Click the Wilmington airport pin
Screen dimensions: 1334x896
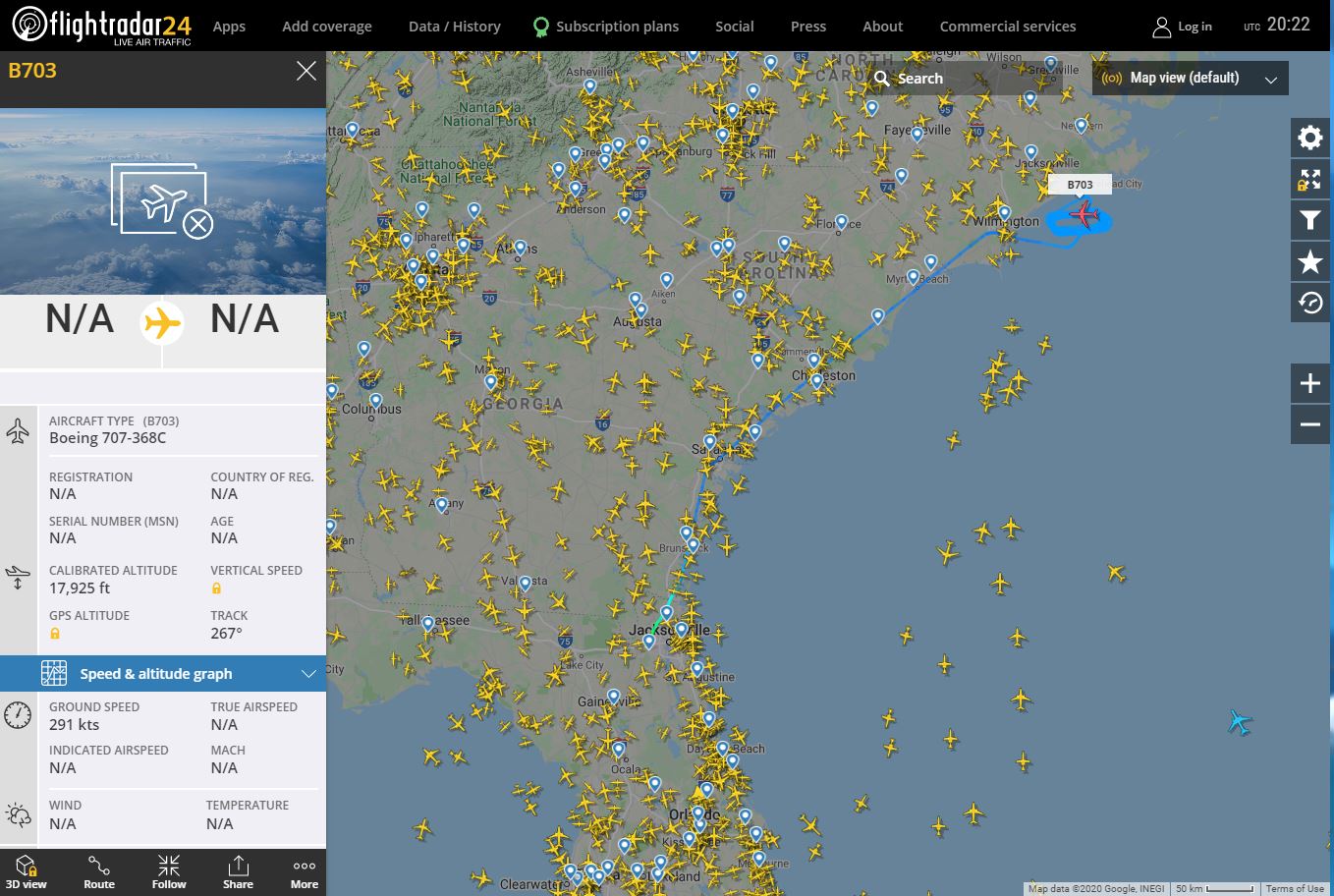pos(1004,211)
